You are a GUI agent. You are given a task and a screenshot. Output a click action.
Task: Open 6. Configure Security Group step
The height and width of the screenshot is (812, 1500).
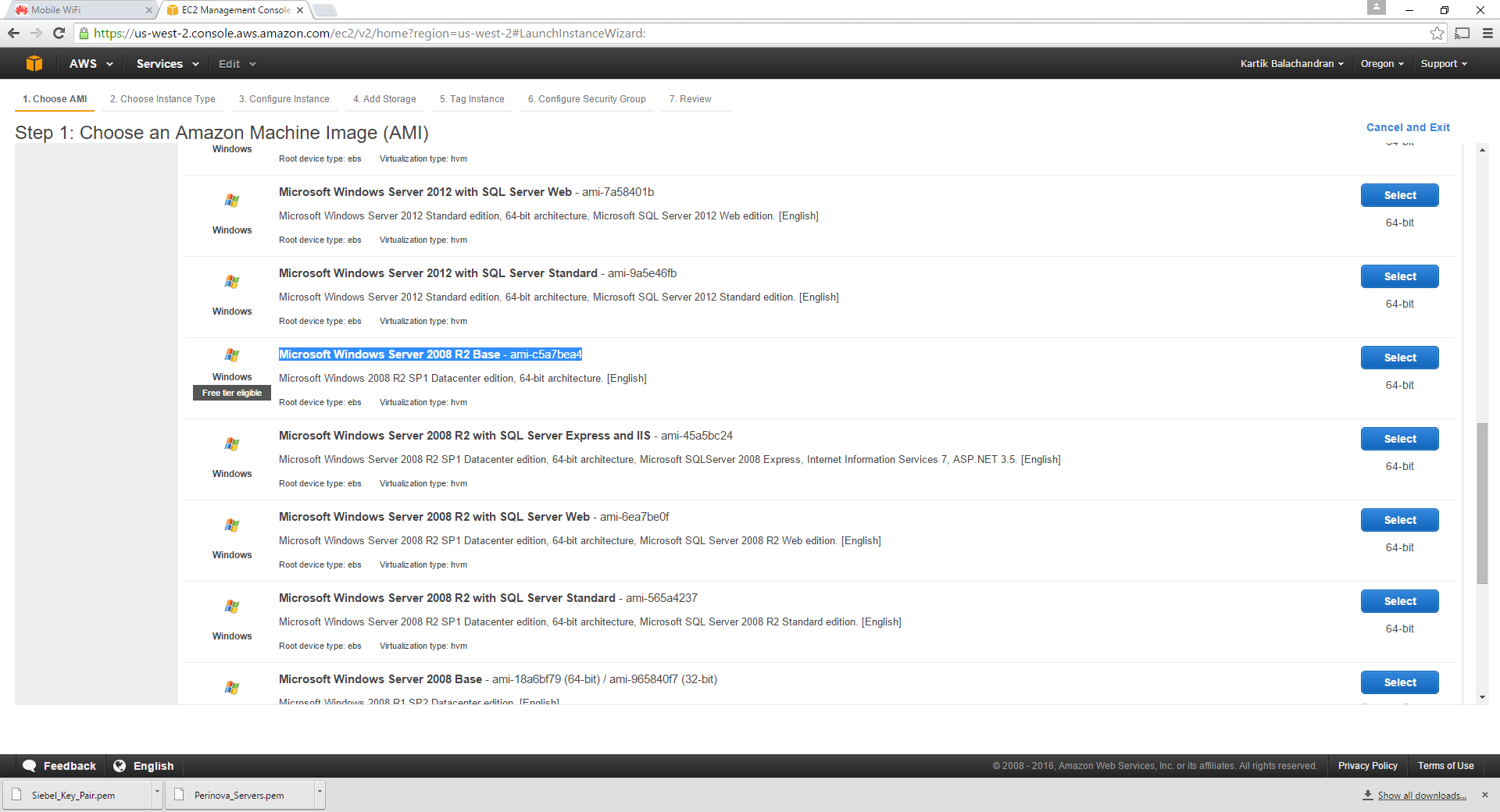point(587,99)
